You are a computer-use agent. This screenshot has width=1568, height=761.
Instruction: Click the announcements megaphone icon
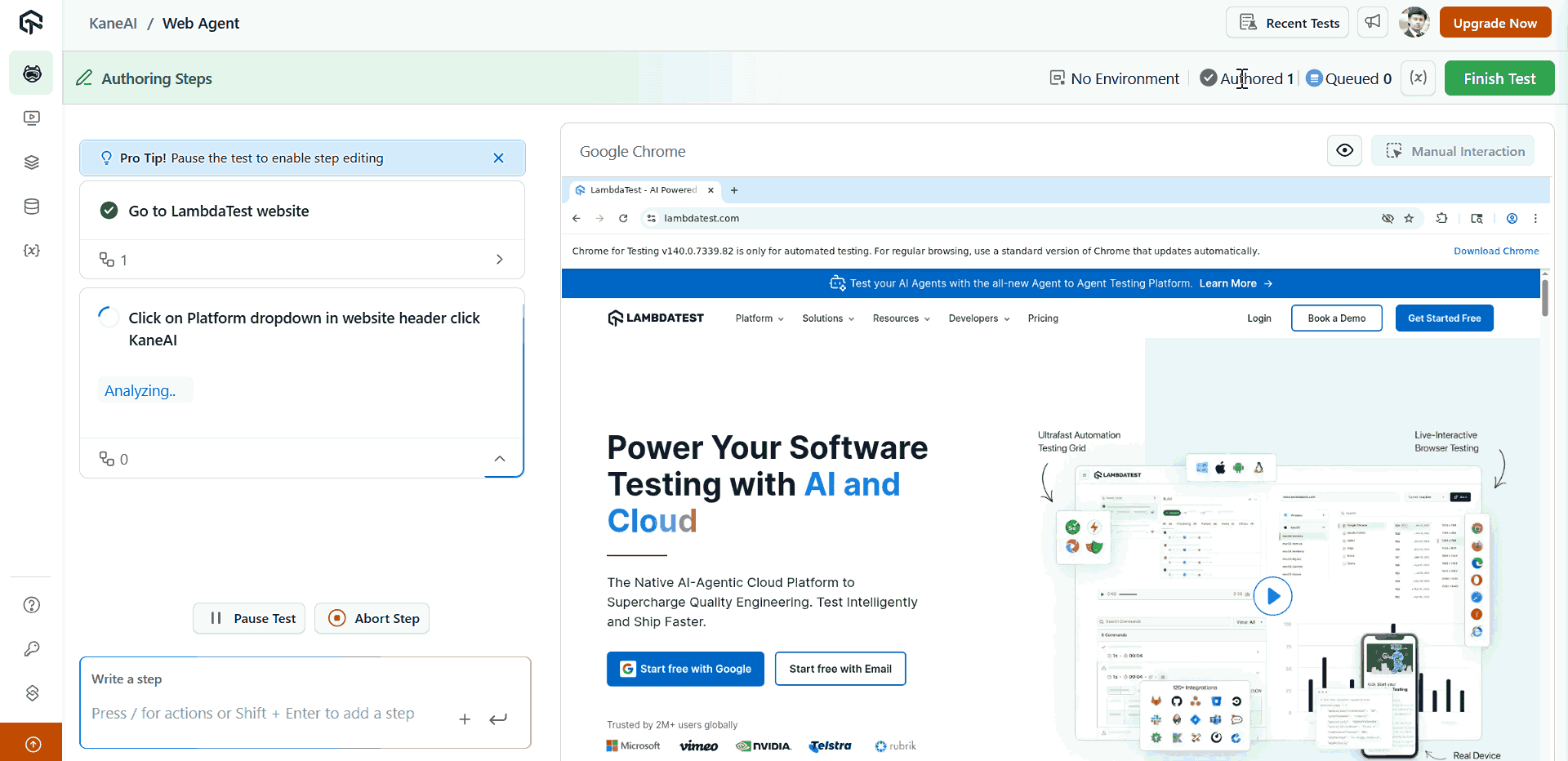coord(1373,22)
